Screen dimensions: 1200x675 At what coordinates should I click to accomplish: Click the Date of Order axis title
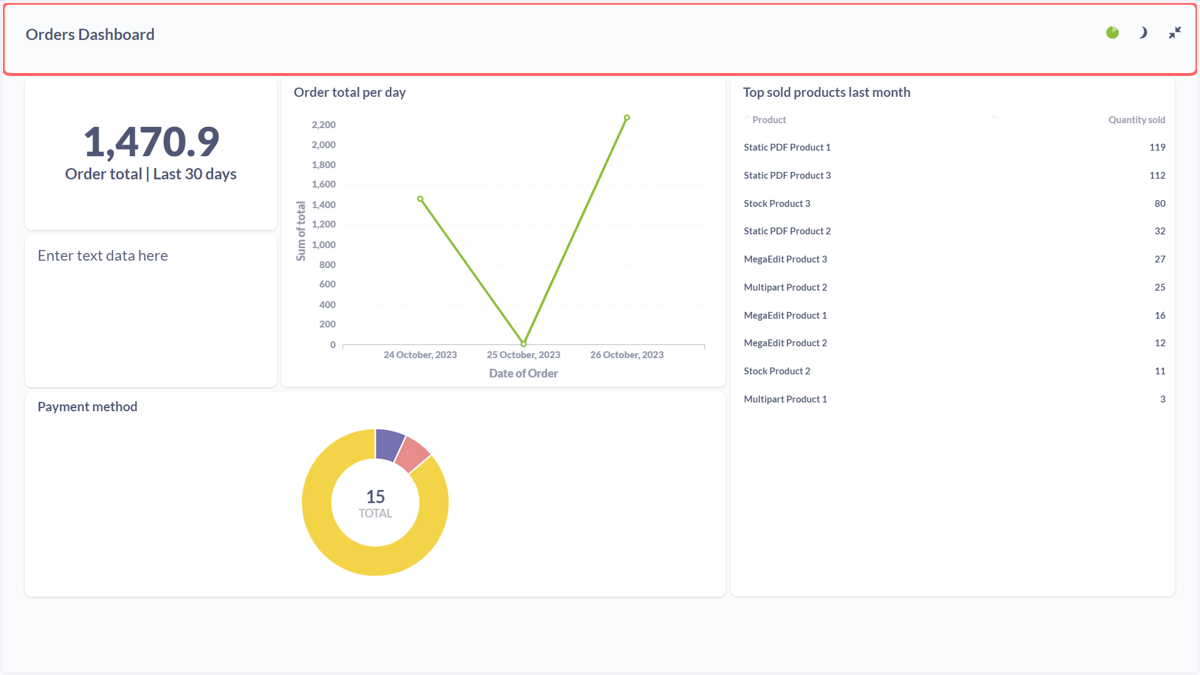click(523, 373)
